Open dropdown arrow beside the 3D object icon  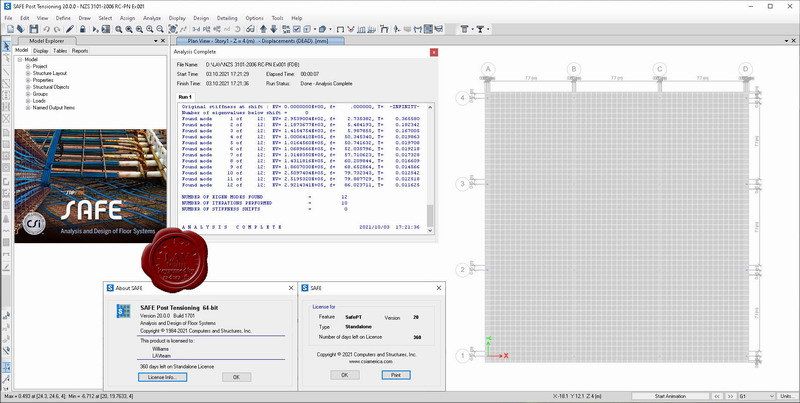pos(330,29)
